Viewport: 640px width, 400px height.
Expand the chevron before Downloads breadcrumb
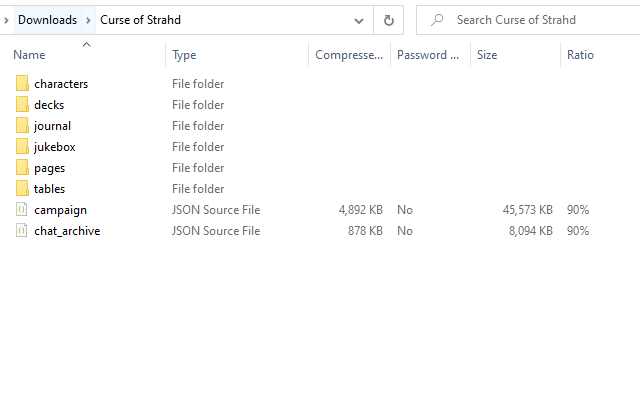coord(8,20)
